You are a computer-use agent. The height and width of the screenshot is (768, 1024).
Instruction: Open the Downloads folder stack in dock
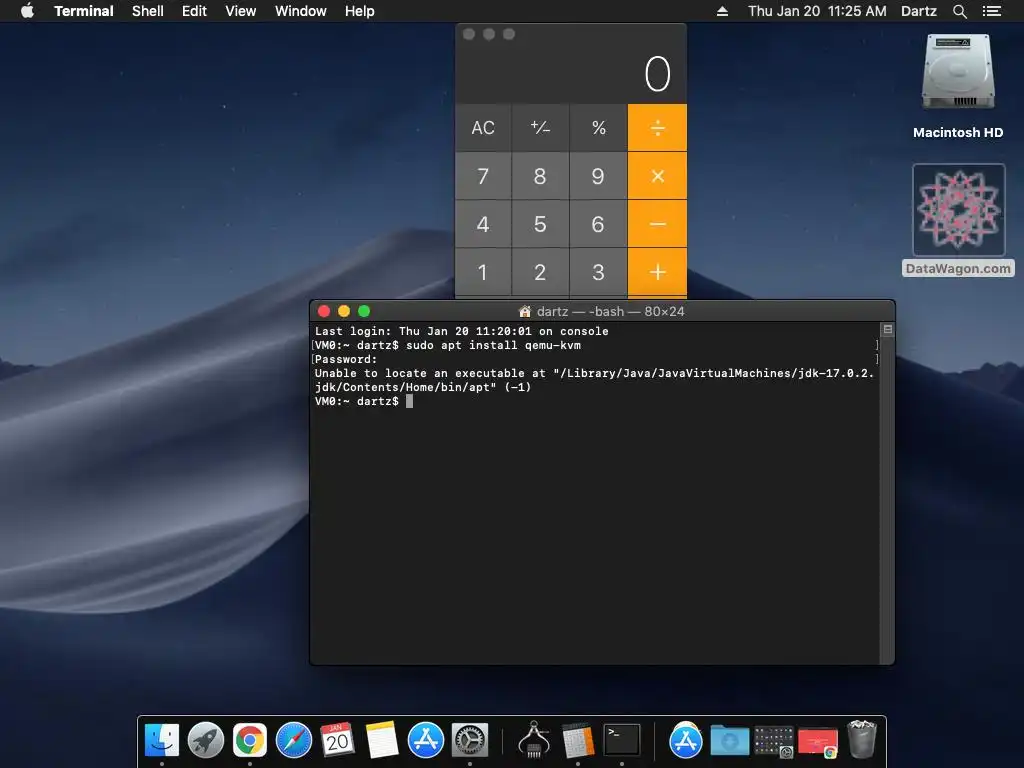point(729,741)
